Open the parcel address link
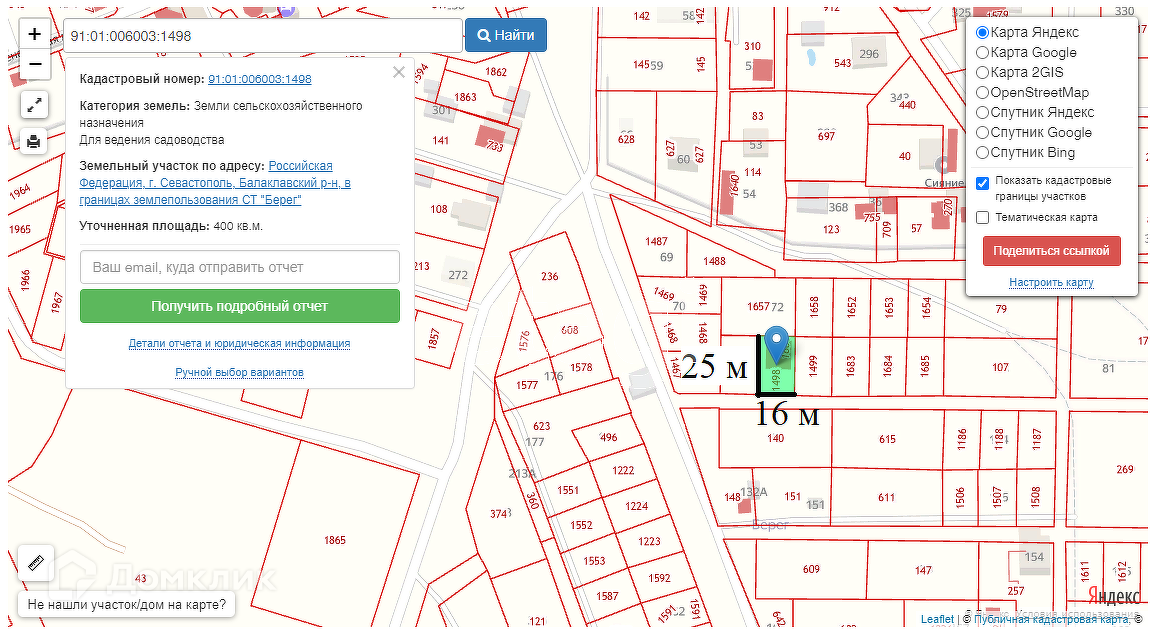 pos(215,182)
